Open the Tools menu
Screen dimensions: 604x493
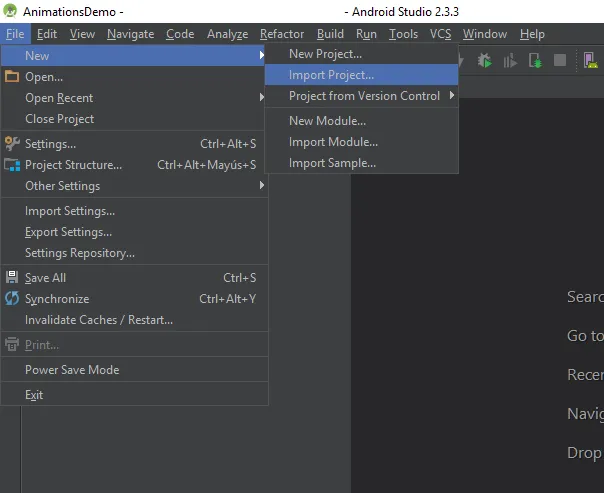point(403,34)
